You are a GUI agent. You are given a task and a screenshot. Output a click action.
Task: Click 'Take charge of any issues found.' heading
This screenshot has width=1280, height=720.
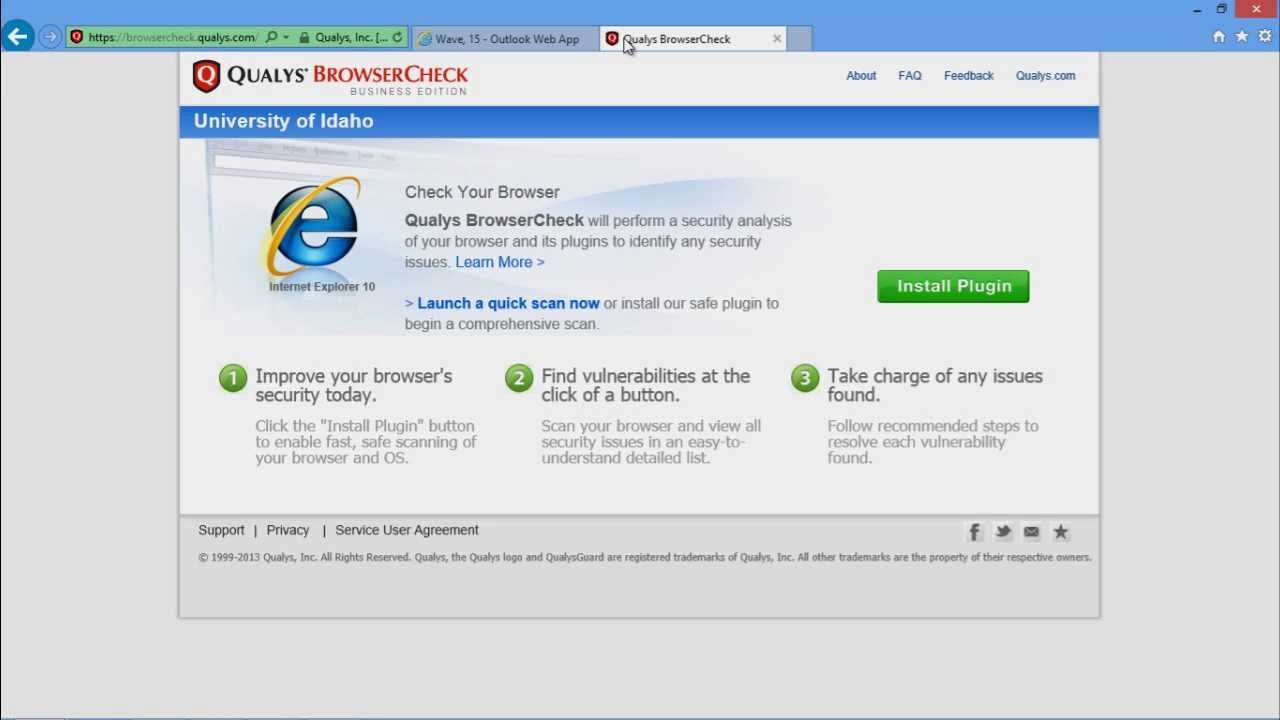(x=935, y=385)
